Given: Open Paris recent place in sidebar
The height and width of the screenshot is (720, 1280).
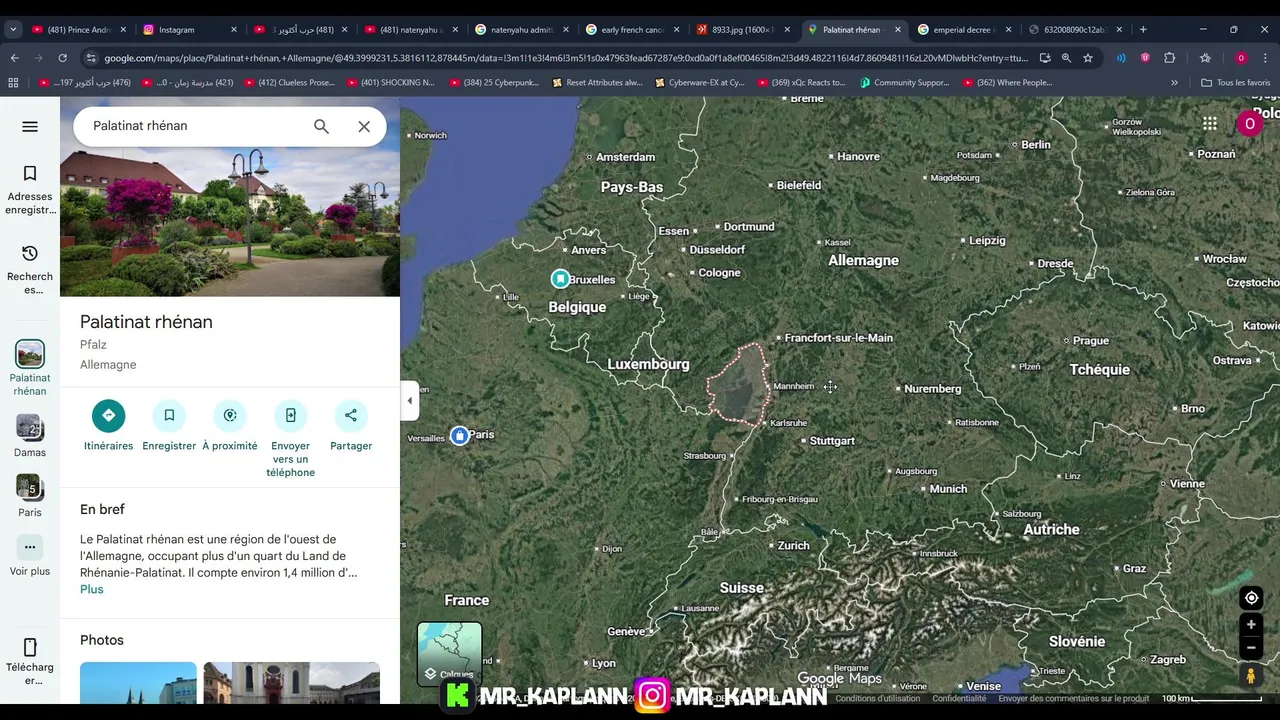Looking at the screenshot, I should [30, 496].
